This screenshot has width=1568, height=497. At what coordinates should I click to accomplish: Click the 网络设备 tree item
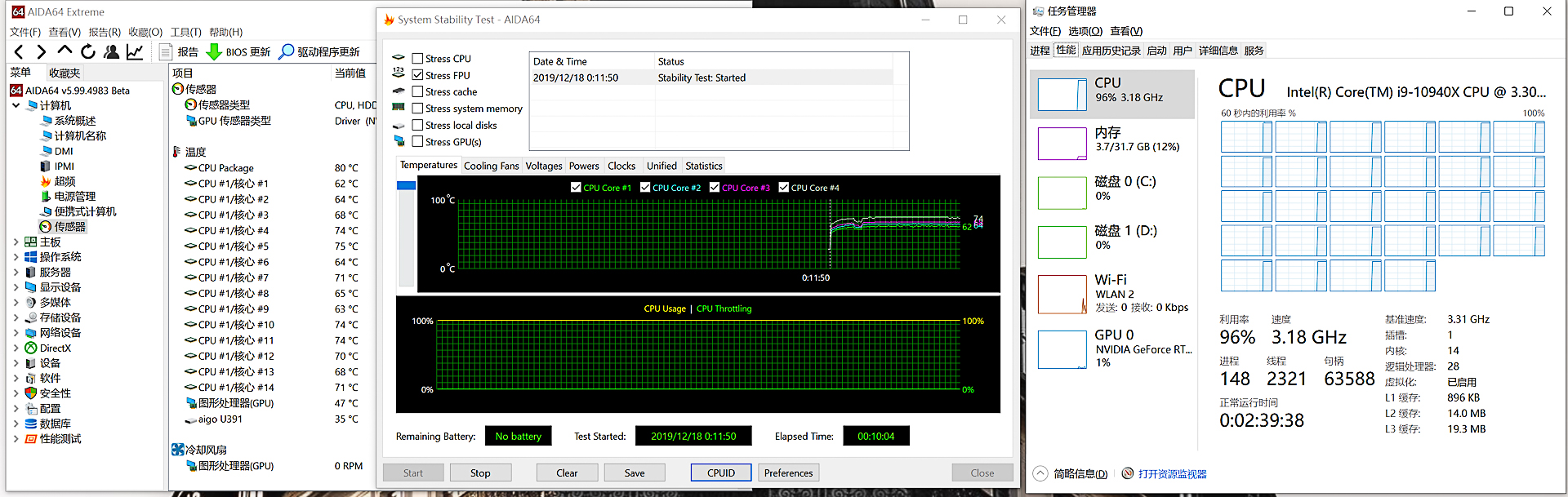coord(53,333)
